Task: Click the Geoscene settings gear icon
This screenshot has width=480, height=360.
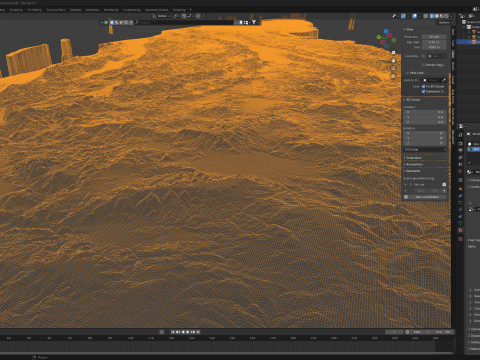Action: click(x=444, y=184)
